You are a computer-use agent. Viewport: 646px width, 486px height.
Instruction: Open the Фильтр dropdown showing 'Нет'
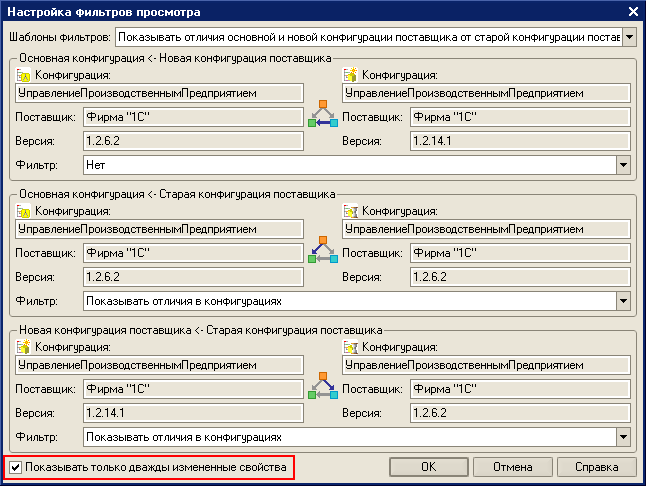click(623, 165)
